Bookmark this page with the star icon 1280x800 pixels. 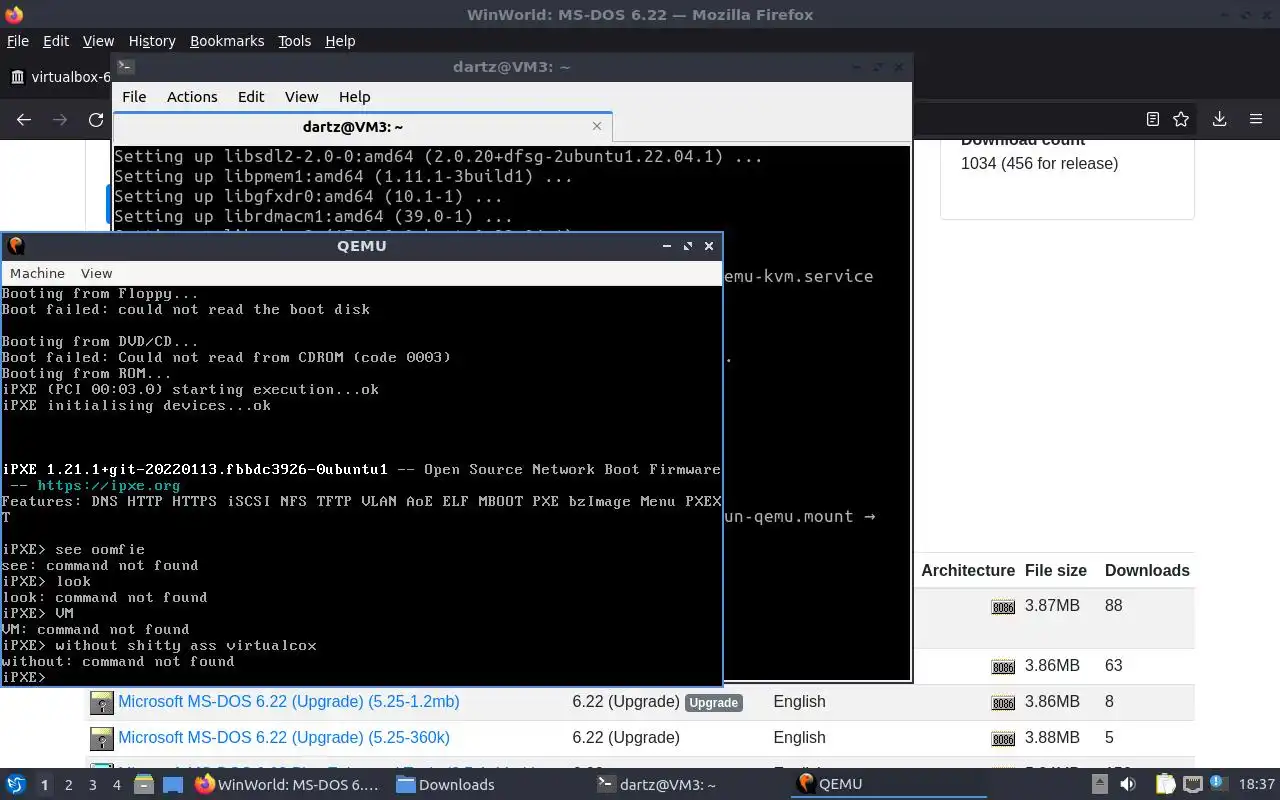pyautogui.click(x=1181, y=119)
